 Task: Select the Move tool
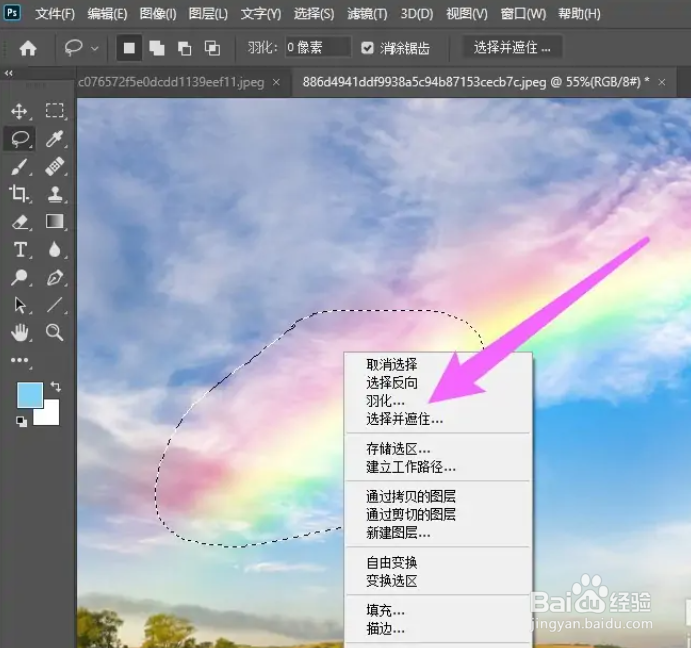coord(19,111)
